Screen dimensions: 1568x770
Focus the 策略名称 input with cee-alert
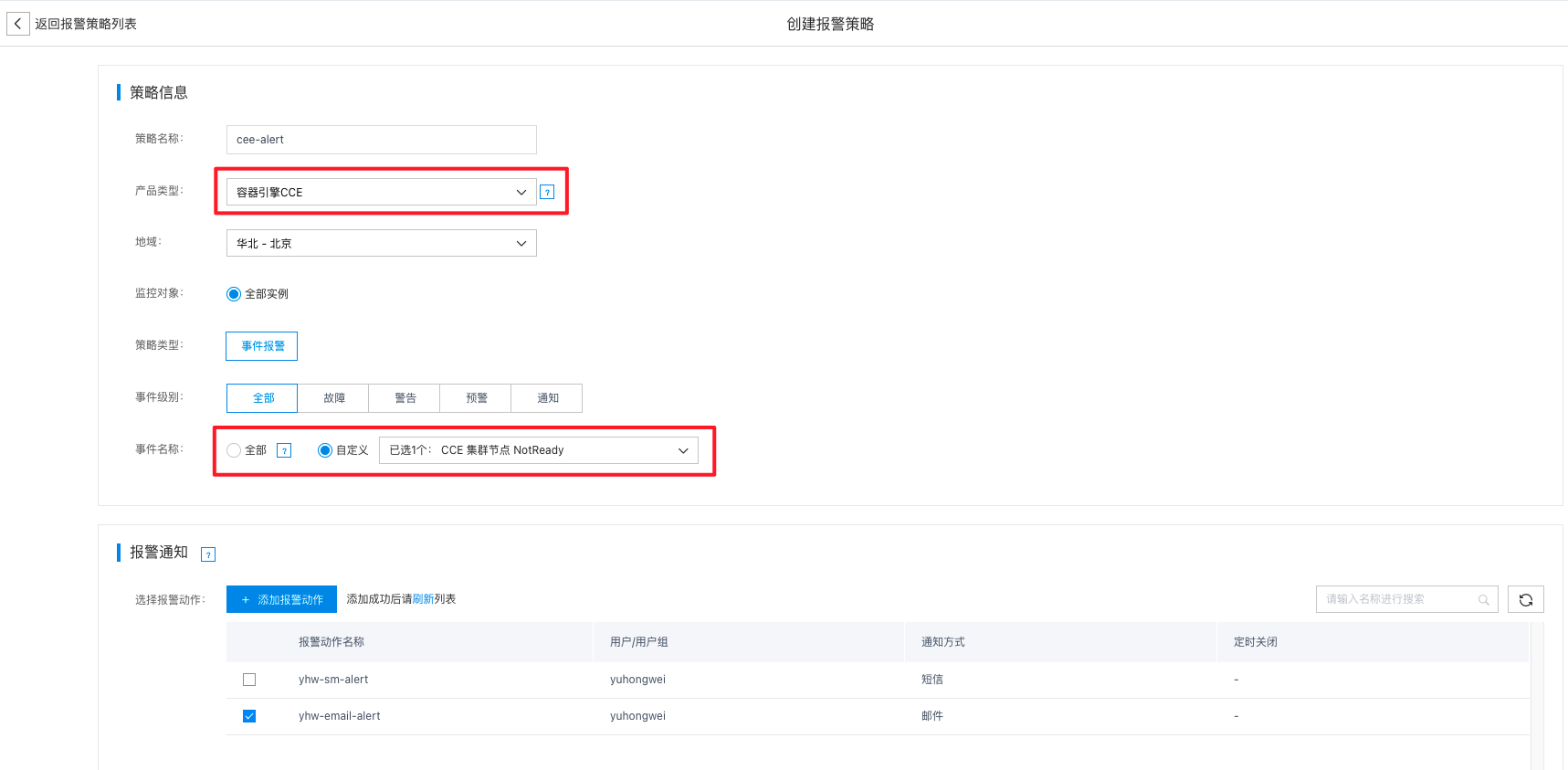pyautogui.click(x=382, y=140)
